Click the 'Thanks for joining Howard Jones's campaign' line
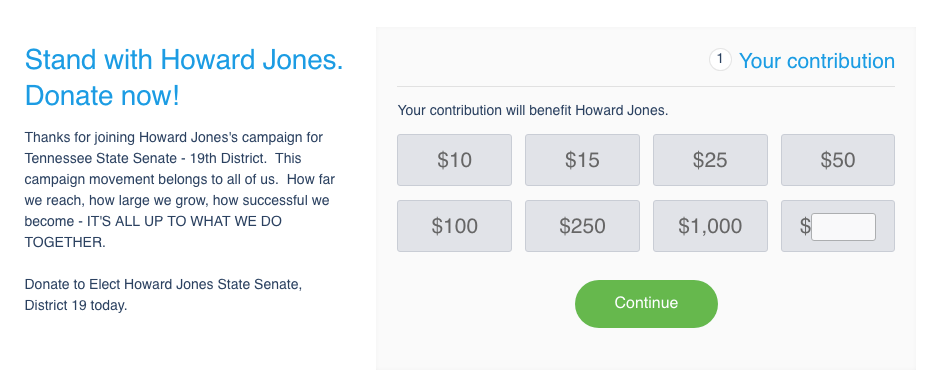The height and width of the screenshot is (384, 927). coord(174,138)
